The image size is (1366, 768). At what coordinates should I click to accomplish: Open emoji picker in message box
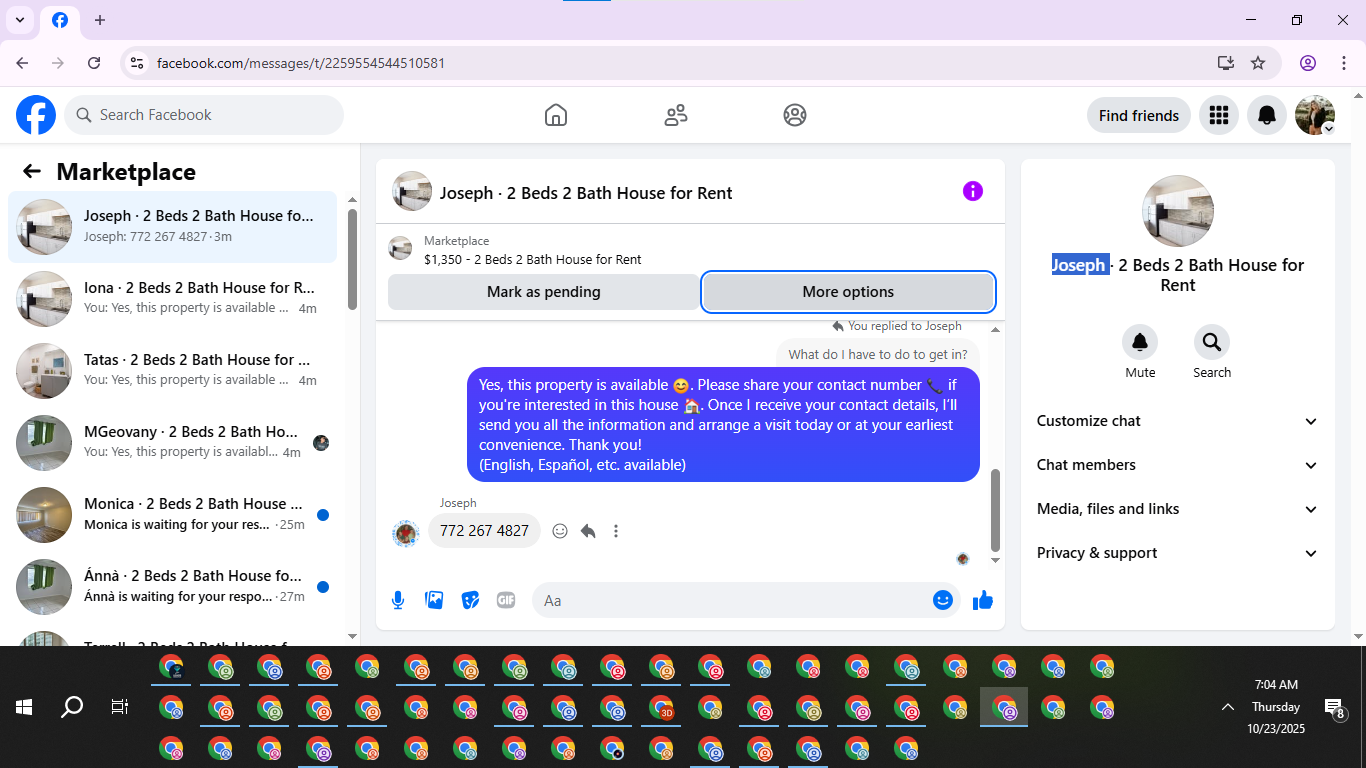click(x=942, y=600)
